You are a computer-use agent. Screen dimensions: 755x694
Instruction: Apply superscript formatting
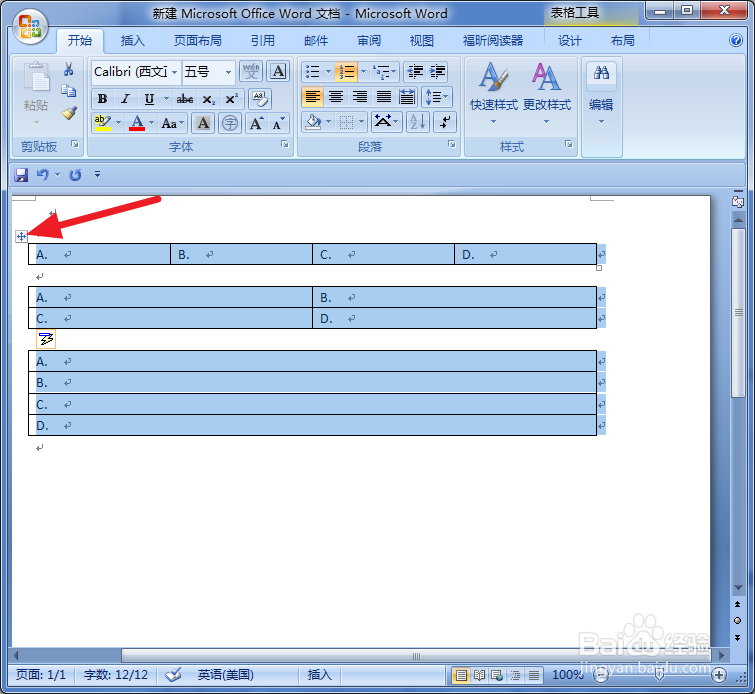(232, 99)
